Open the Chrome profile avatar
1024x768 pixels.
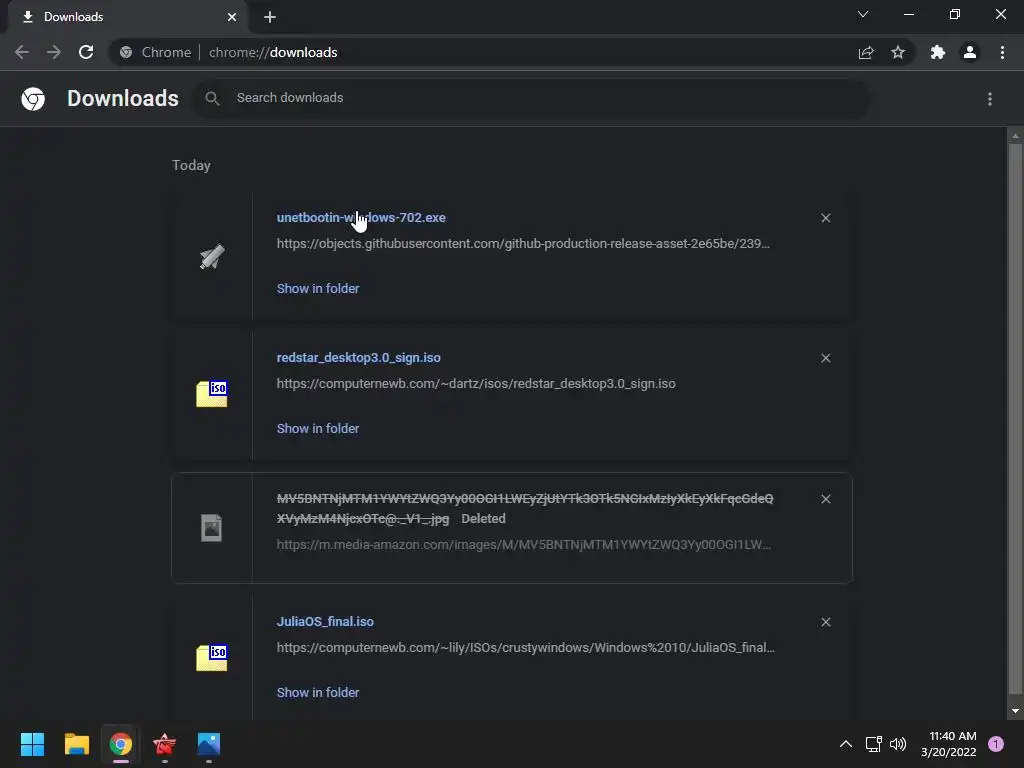pyautogui.click(x=970, y=52)
